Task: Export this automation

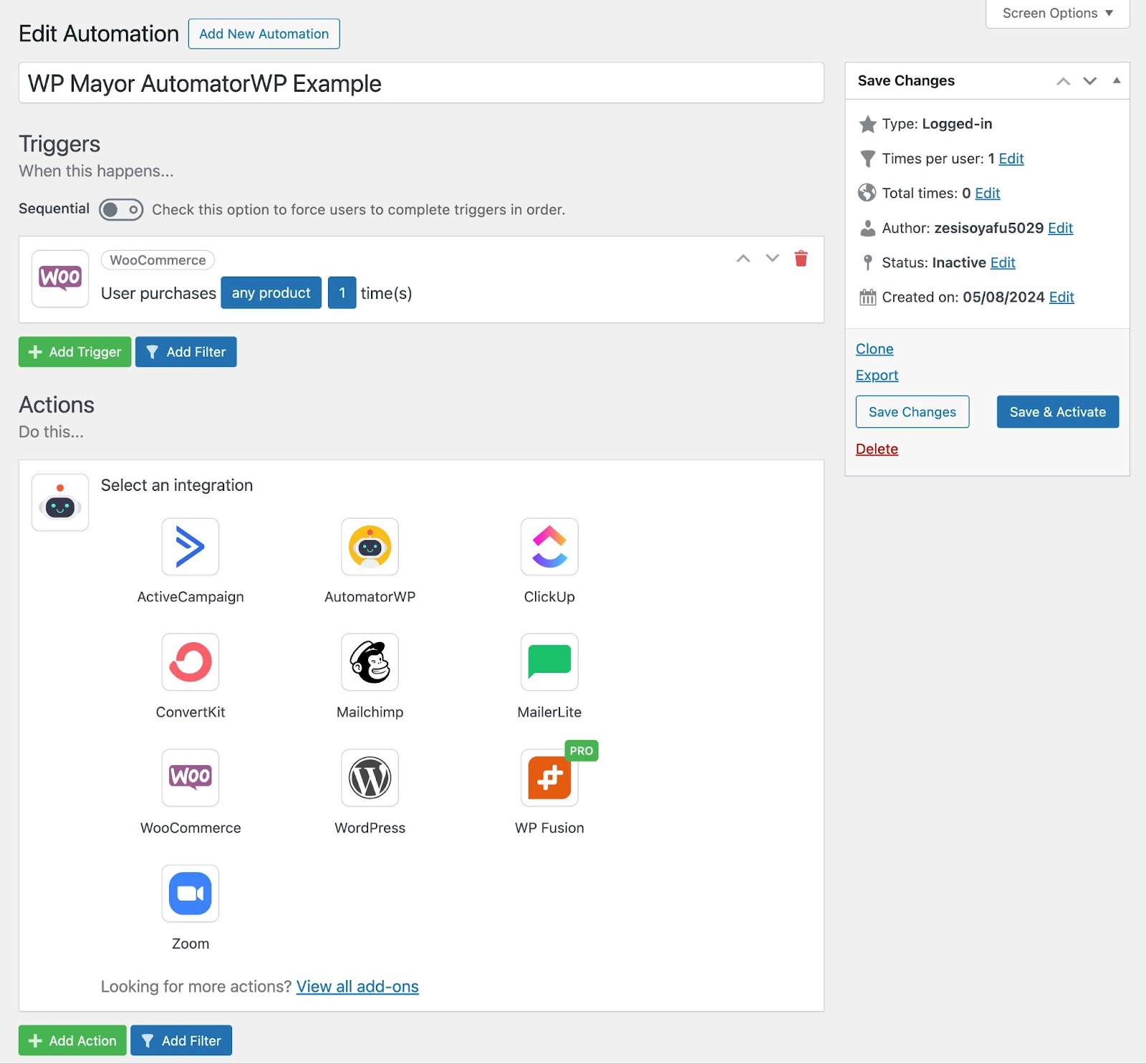Action: [x=877, y=375]
